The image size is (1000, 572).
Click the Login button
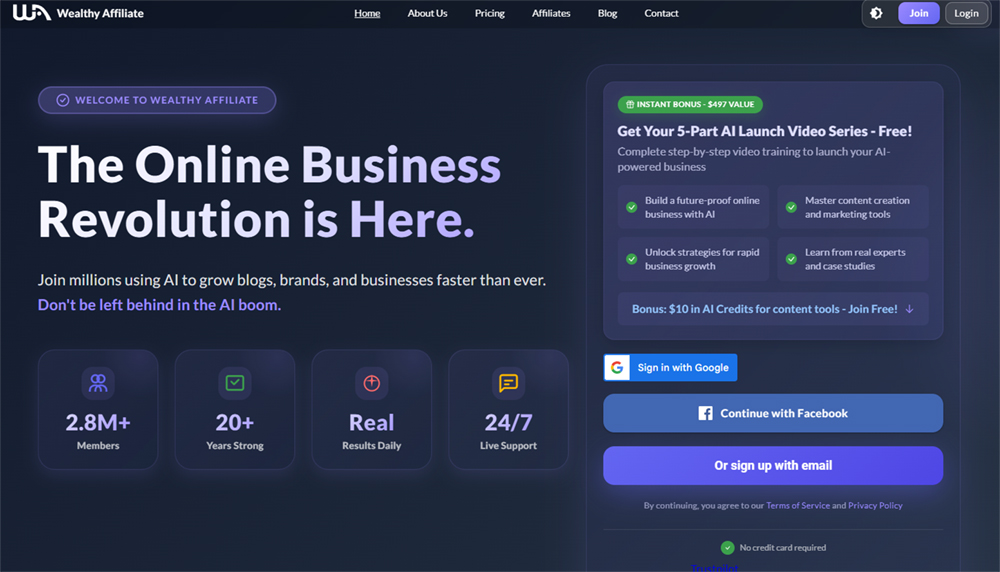(966, 13)
